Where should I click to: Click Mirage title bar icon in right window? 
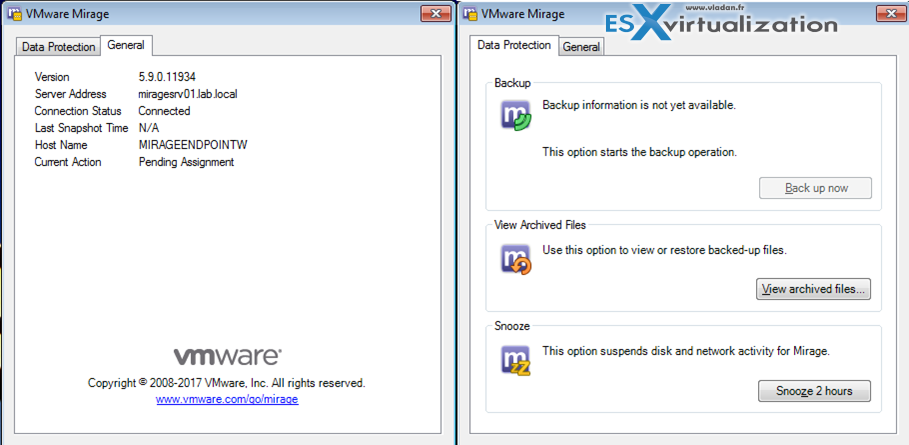[x=472, y=15]
